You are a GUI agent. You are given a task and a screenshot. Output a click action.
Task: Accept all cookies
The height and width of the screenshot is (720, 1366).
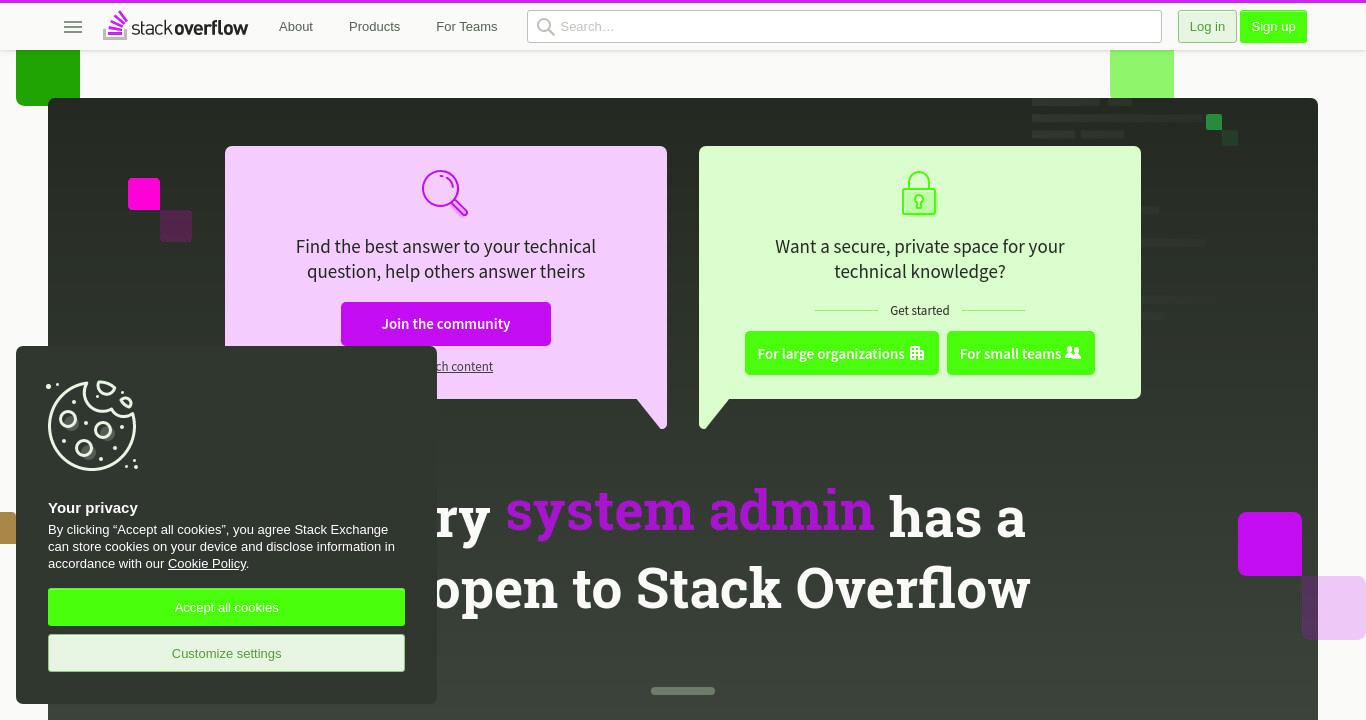(x=226, y=607)
